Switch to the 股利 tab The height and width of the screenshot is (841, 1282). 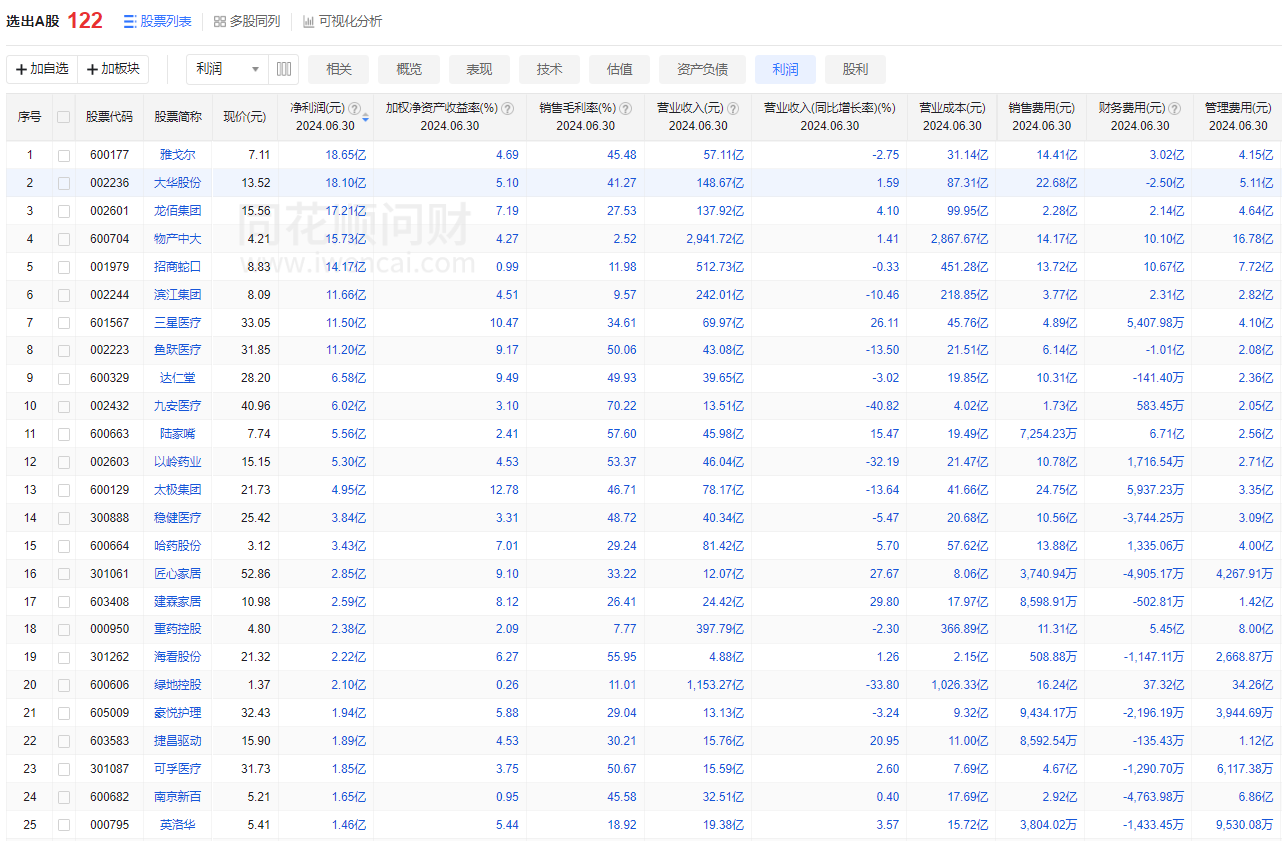[855, 69]
